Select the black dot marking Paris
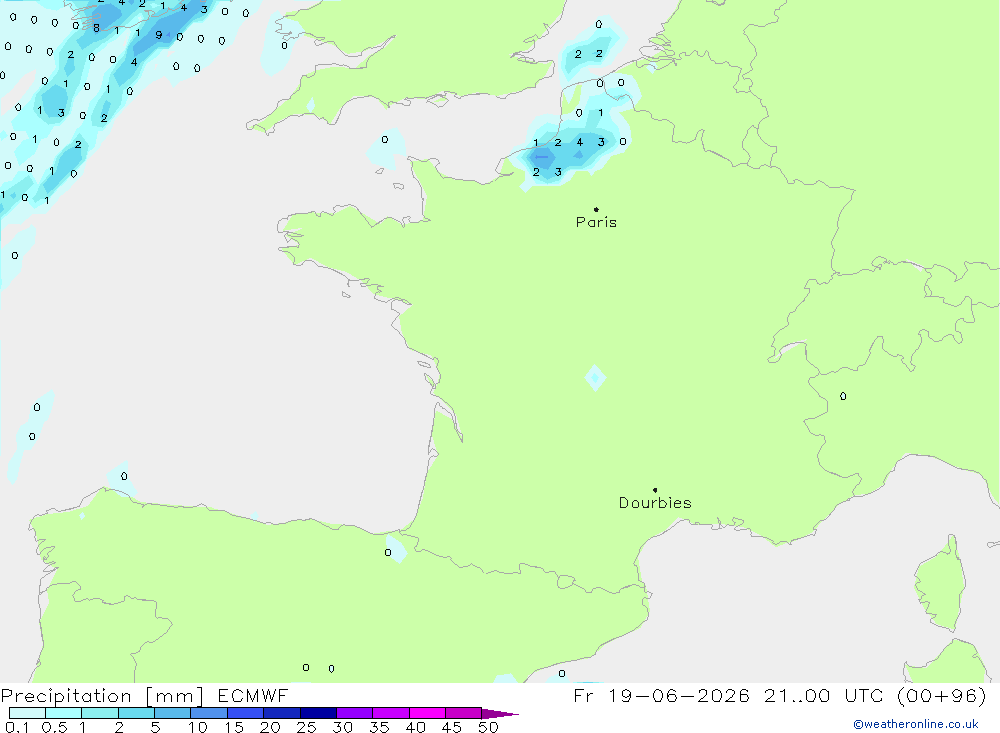This screenshot has height=733, width=1000. point(596,209)
